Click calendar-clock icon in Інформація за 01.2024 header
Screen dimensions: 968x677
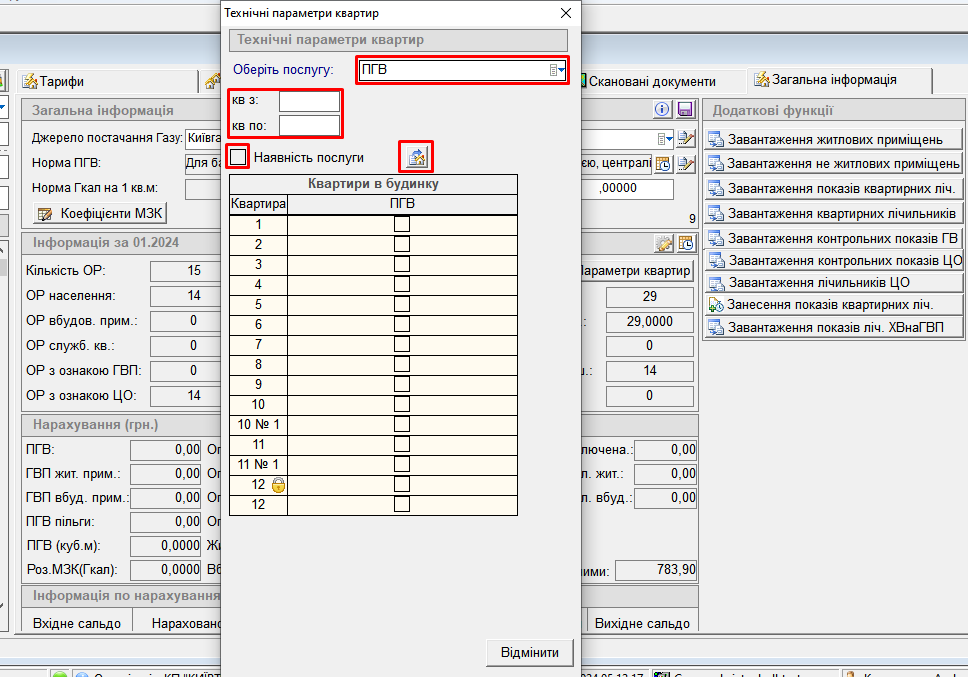[x=686, y=243]
